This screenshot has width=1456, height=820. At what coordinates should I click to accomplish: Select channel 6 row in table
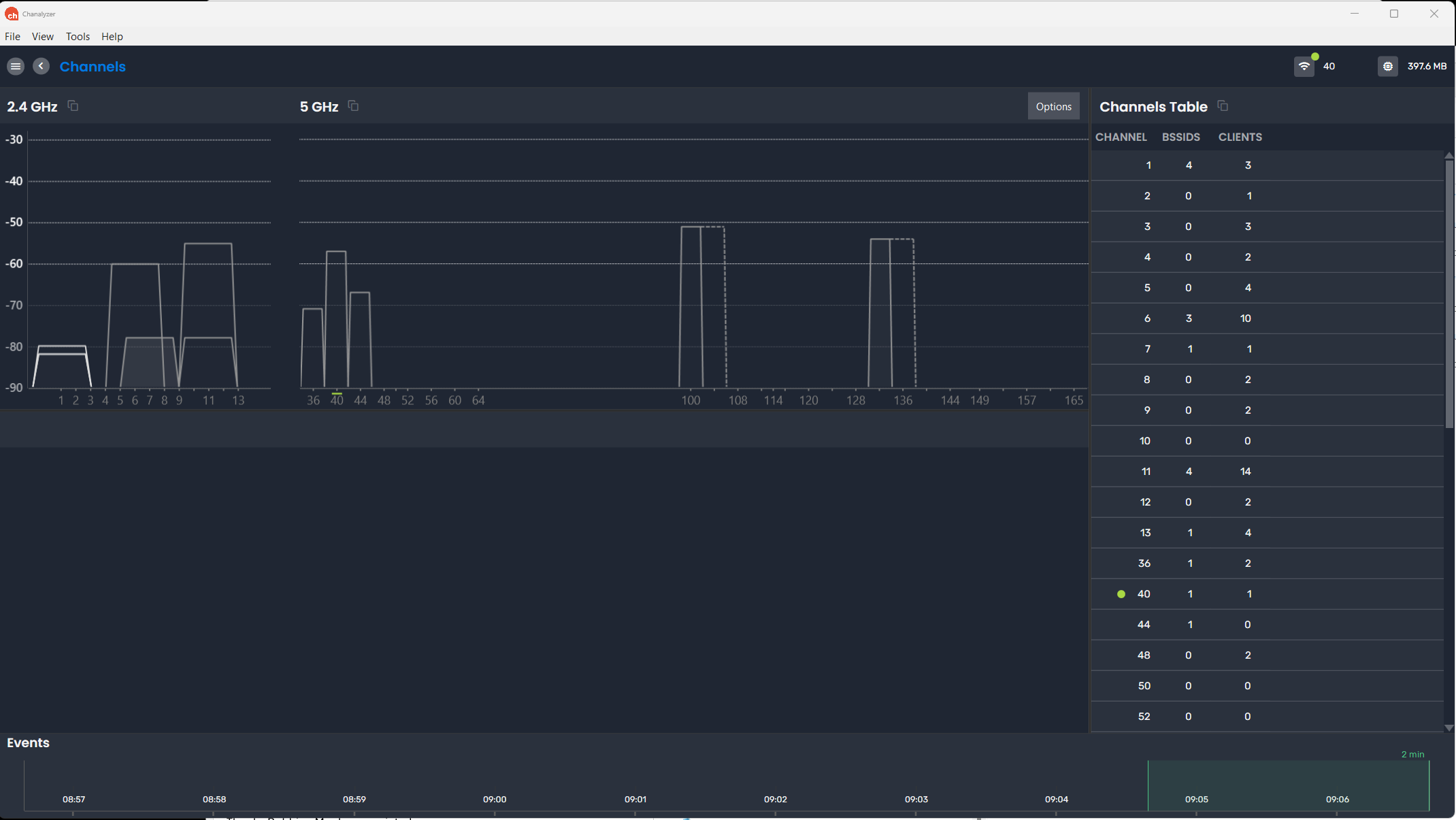[x=1267, y=318]
